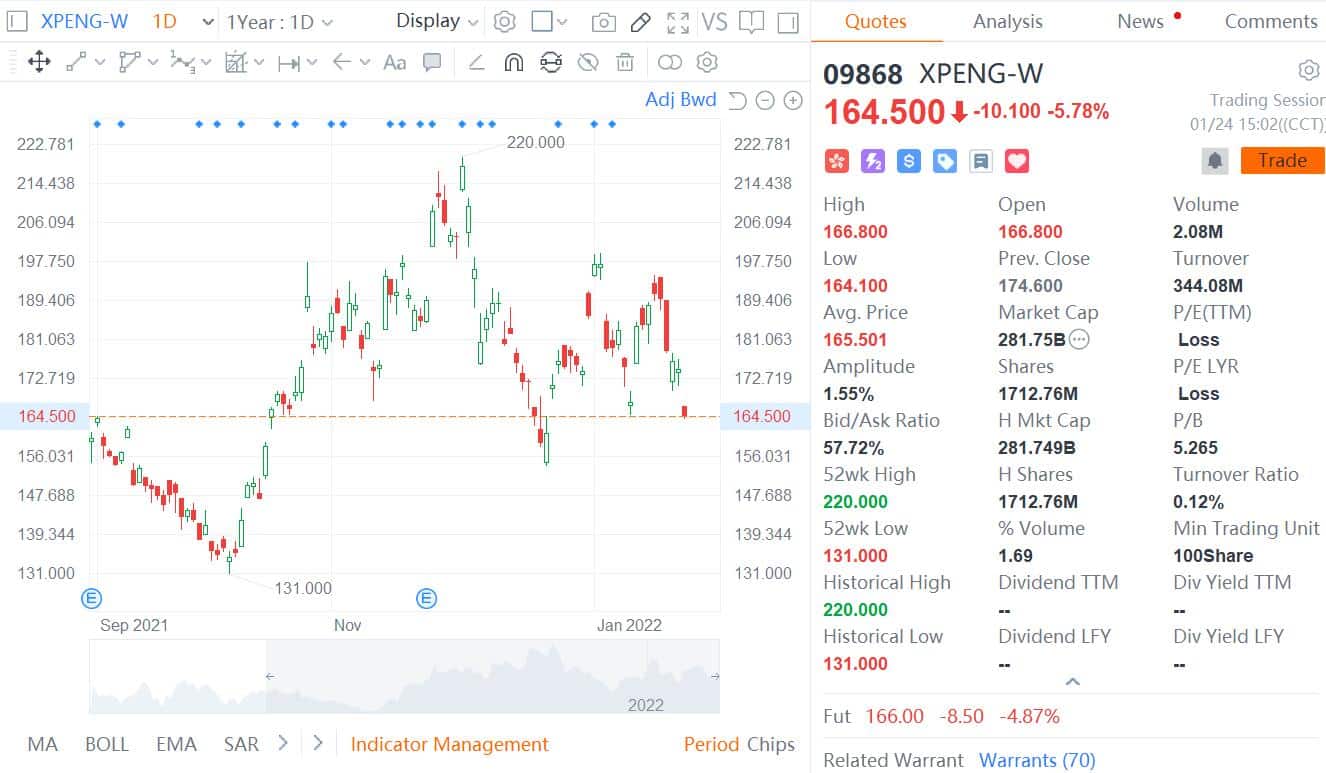Open chart settings via the gear icon
Screen dimensions: 1326x773
click(505, 22)
